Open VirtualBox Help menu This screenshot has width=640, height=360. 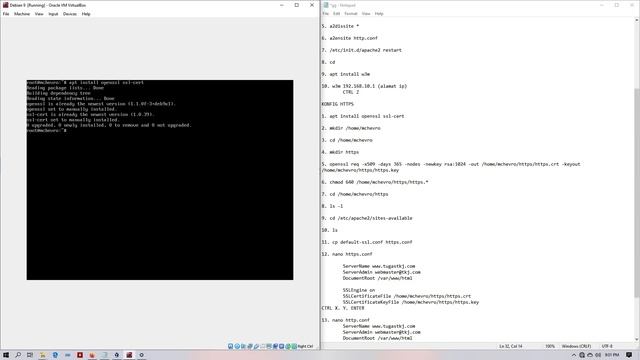(86, 14)
